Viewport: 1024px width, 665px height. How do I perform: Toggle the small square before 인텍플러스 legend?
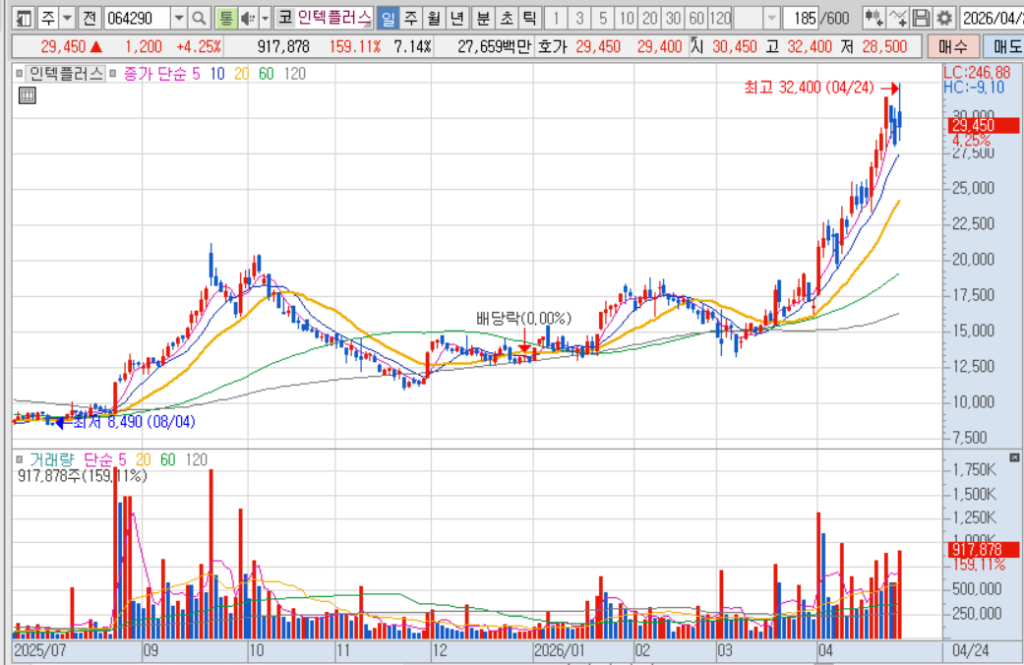tap(19, 74)
